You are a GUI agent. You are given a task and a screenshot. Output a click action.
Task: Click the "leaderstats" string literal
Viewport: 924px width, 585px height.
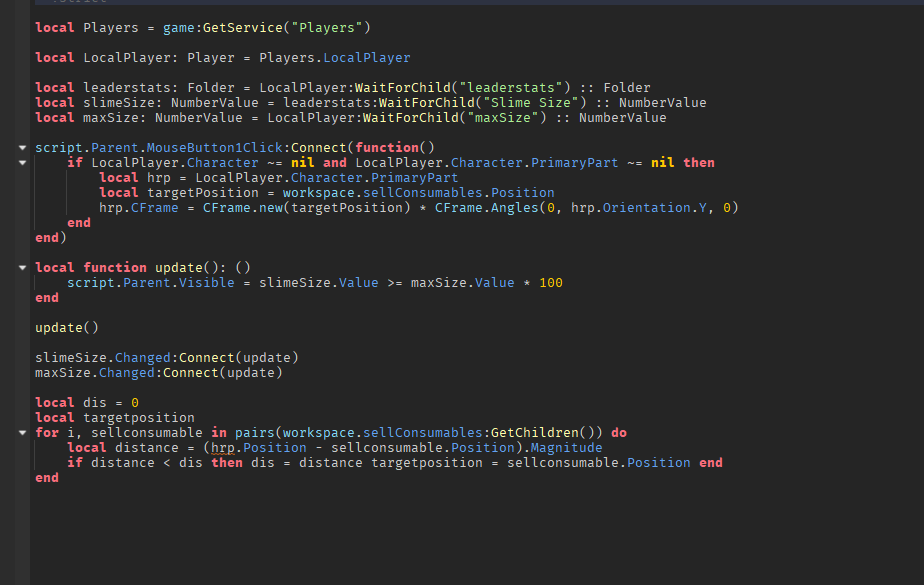[511, 88]
